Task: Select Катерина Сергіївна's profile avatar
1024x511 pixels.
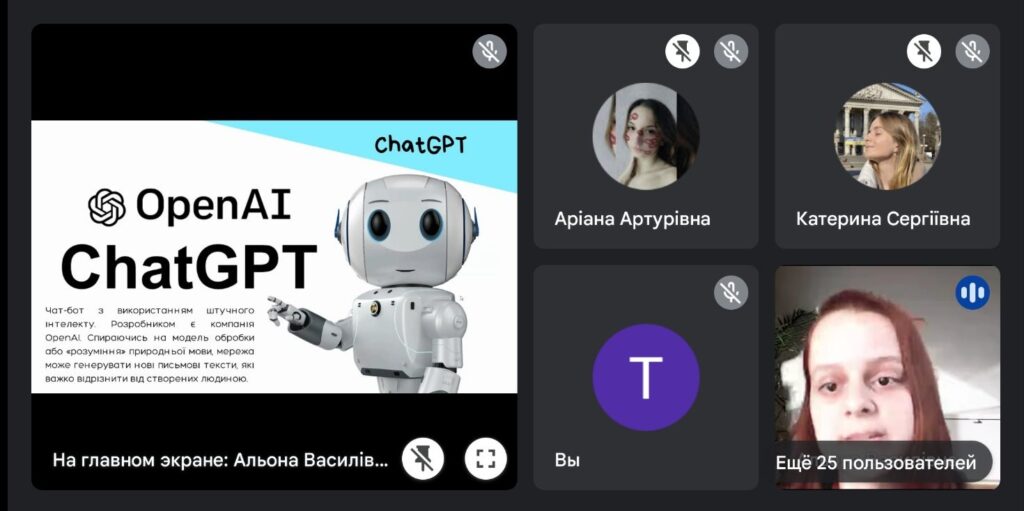Action: [x=888, y=136]
